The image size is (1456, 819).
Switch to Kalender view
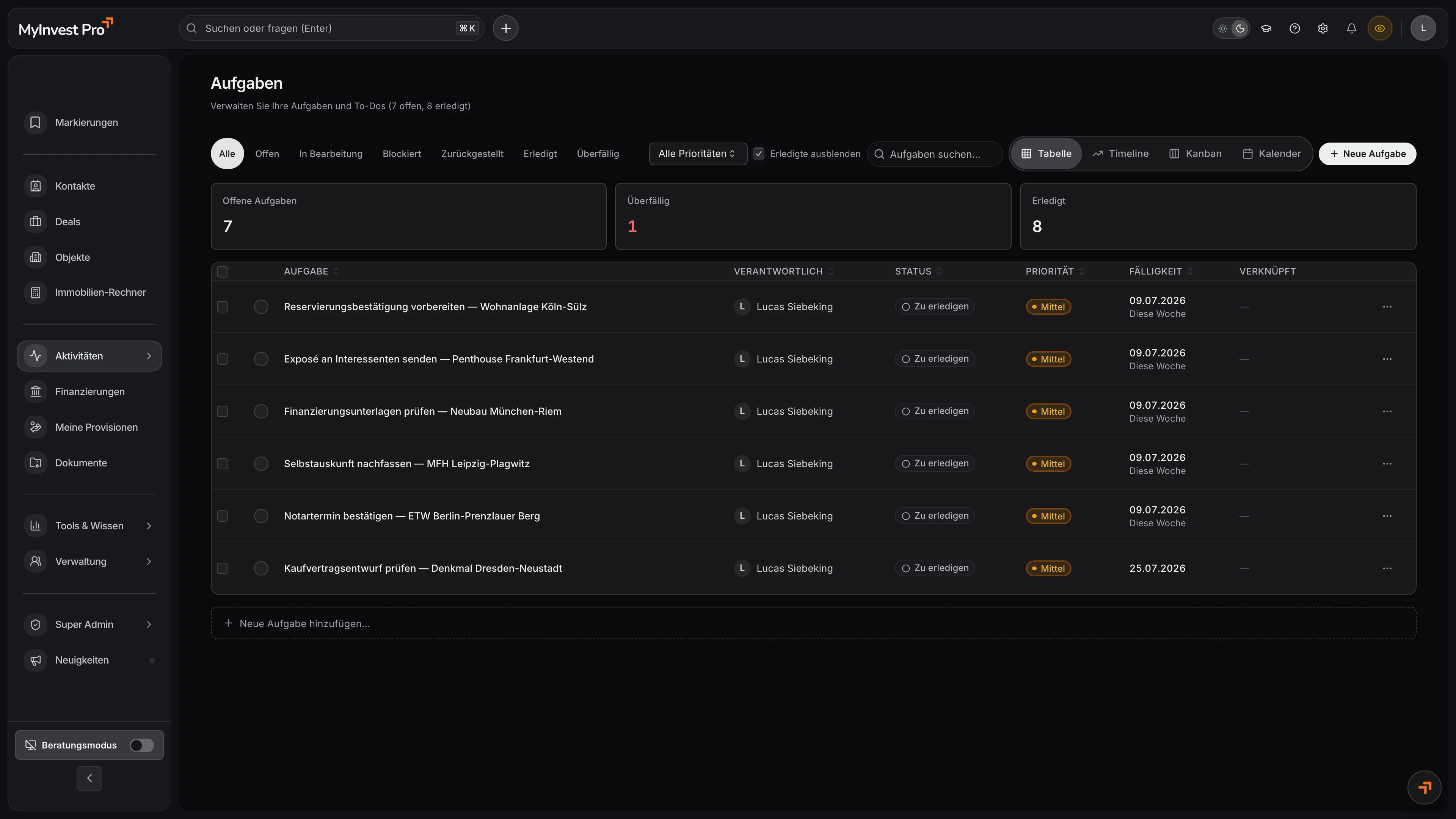point(1272,154)
